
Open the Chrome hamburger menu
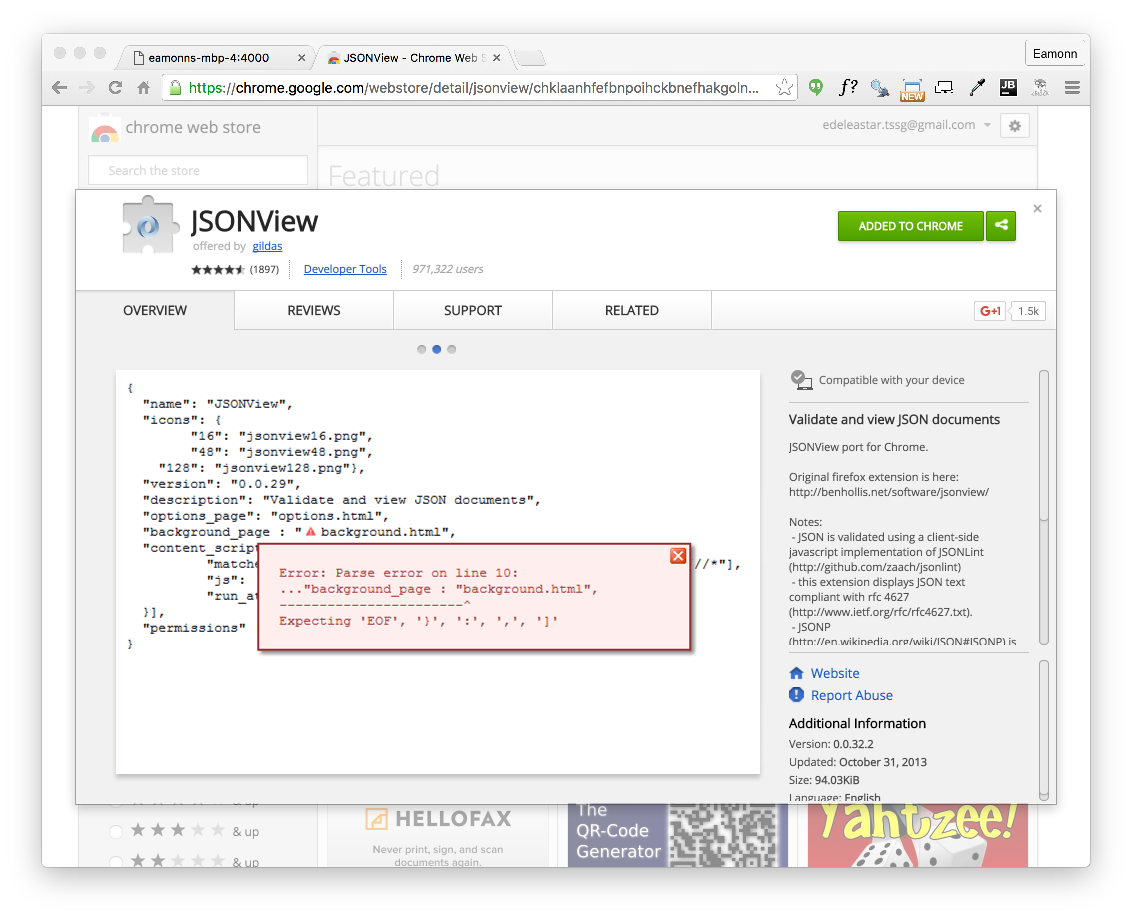(x=1072, y=88)
